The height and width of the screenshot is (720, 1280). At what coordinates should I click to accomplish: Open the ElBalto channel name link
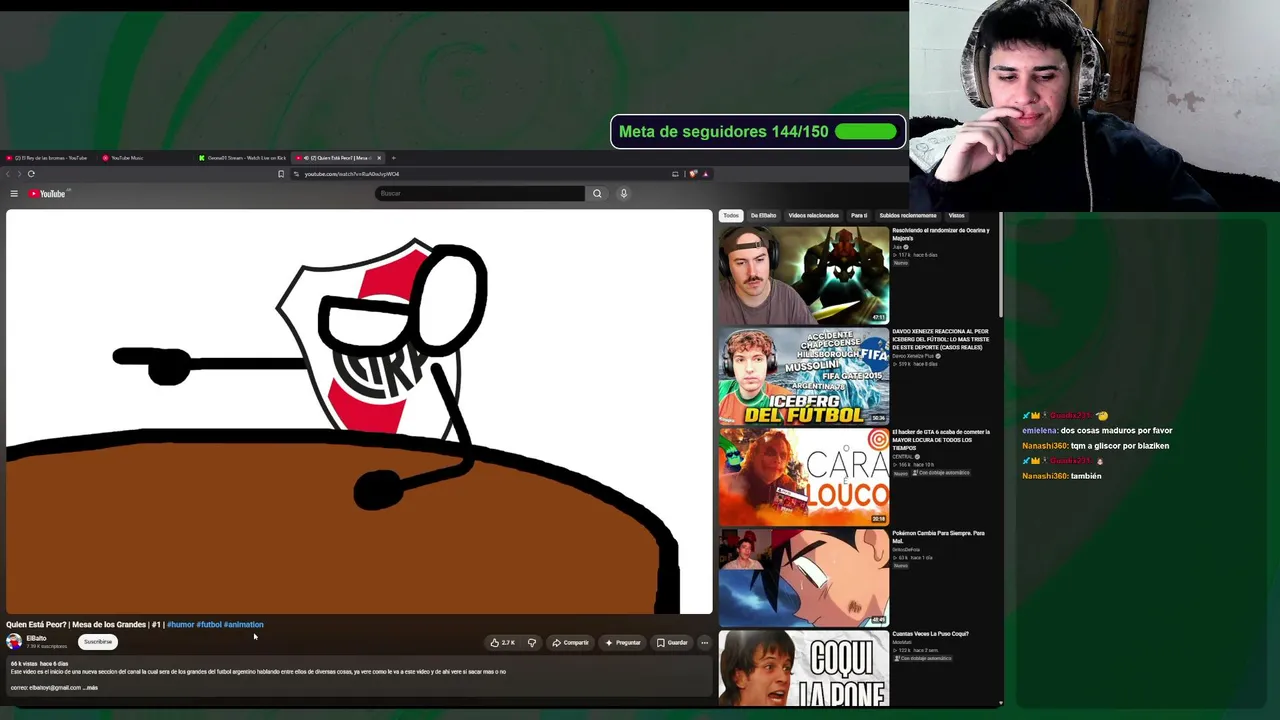36,638
